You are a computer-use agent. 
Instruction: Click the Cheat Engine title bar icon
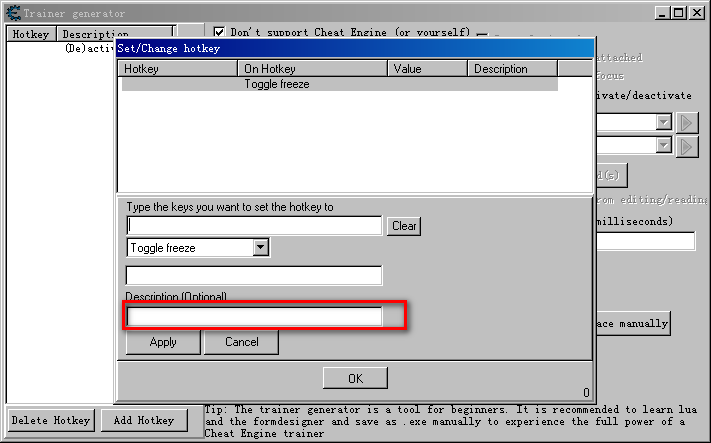coord(11,13)
